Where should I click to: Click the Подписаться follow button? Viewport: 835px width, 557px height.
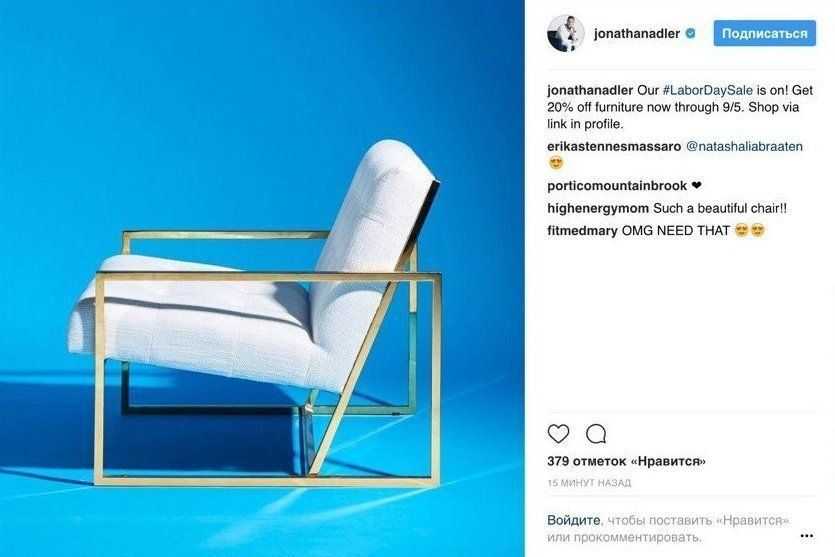tap(764, 33)
